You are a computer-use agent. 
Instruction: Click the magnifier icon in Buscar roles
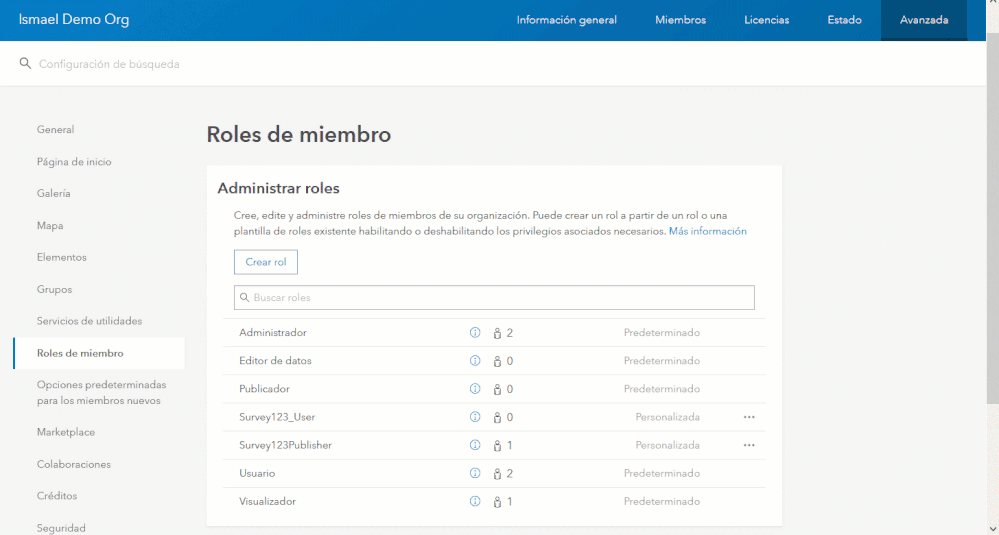point(245,297)
